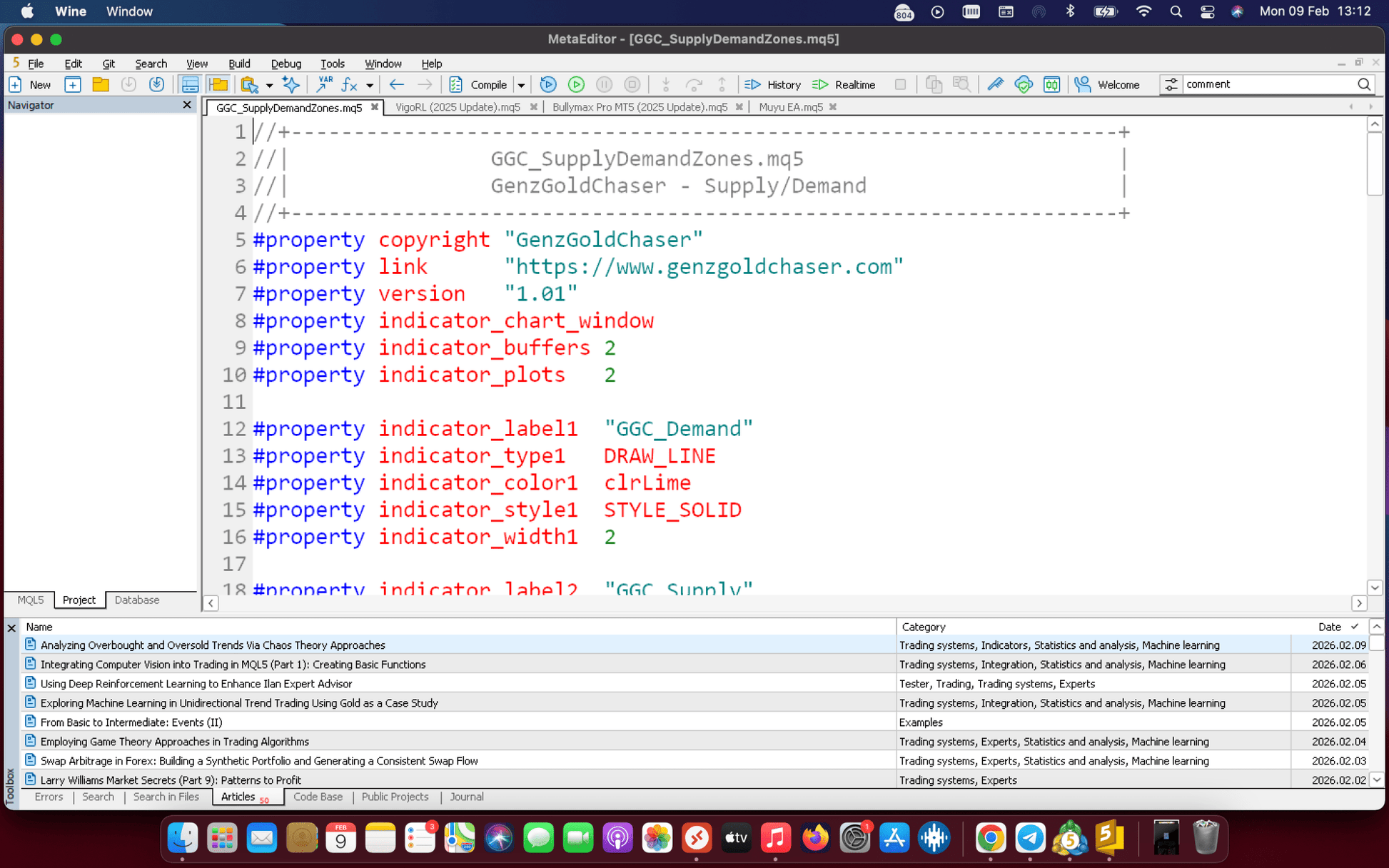Click the green Start Realtime debugging icon

[x=576, y=84]
